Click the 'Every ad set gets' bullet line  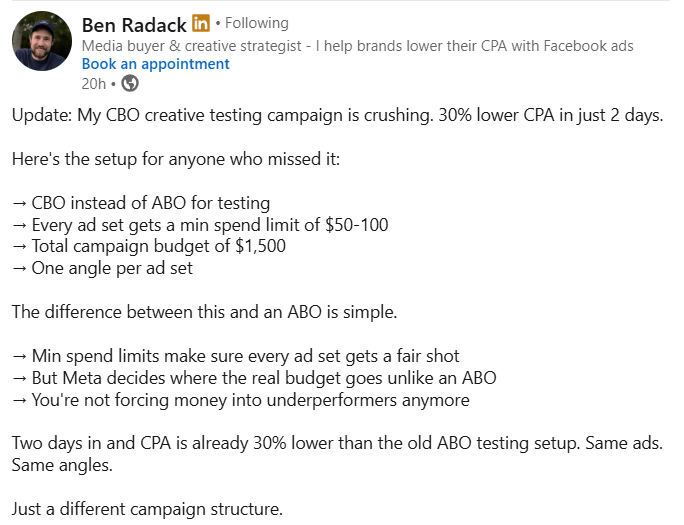(x=200, y=225)
